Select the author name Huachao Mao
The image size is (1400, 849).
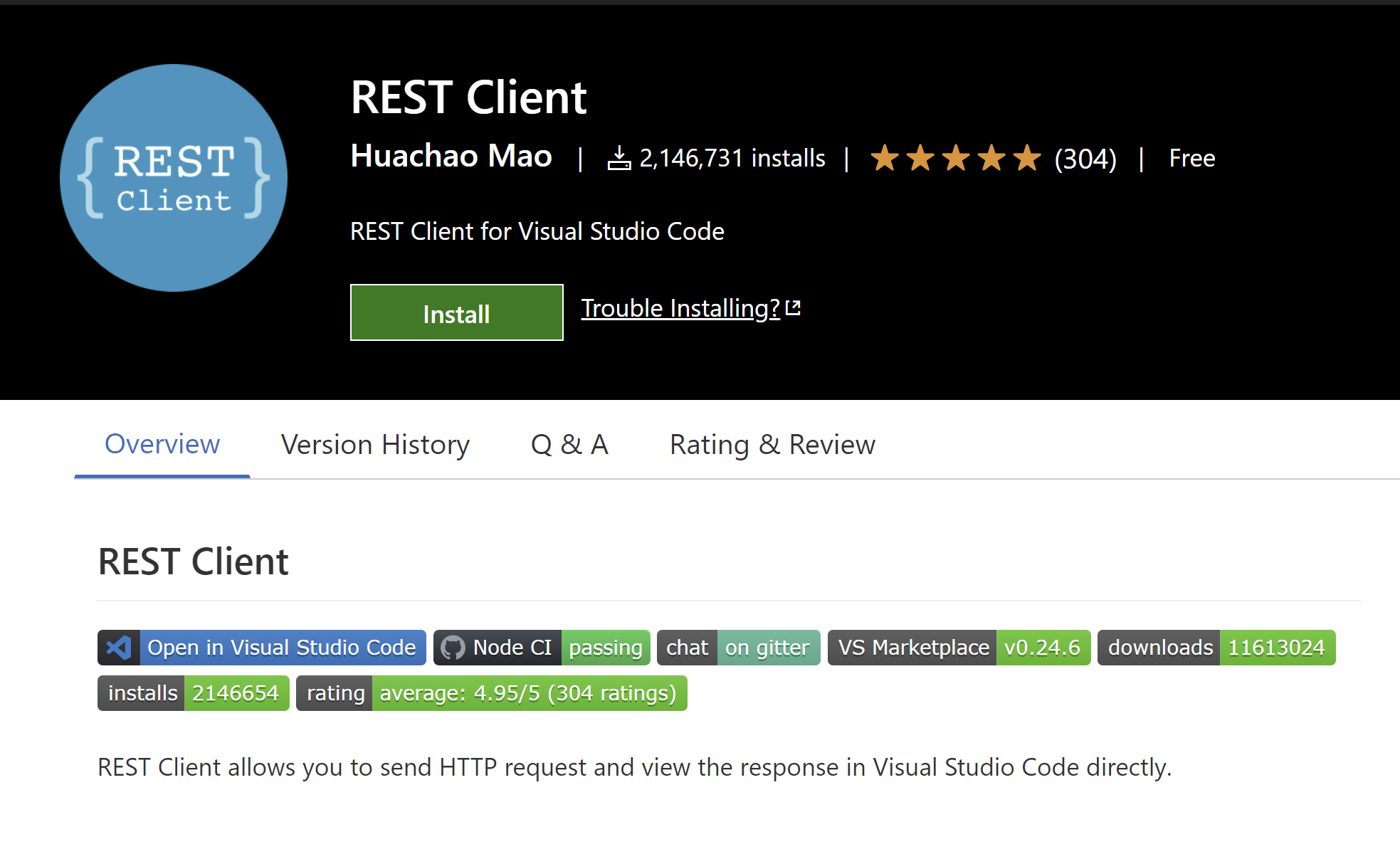(x=451, y=157)
